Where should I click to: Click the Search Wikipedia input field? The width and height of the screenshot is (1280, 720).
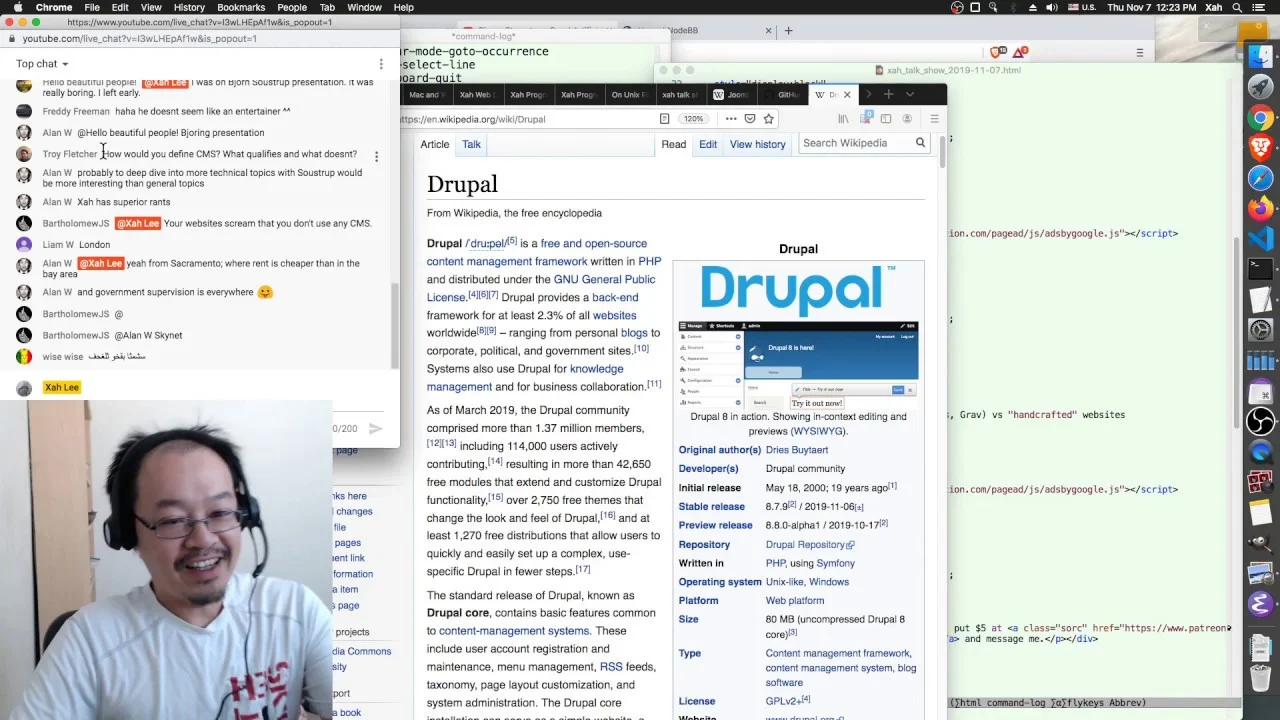(855, 143)
